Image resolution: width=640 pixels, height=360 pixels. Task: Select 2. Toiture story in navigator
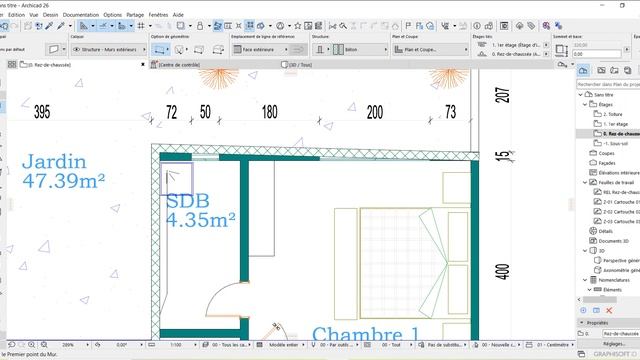pyautogui.click(x=613, y=114)
